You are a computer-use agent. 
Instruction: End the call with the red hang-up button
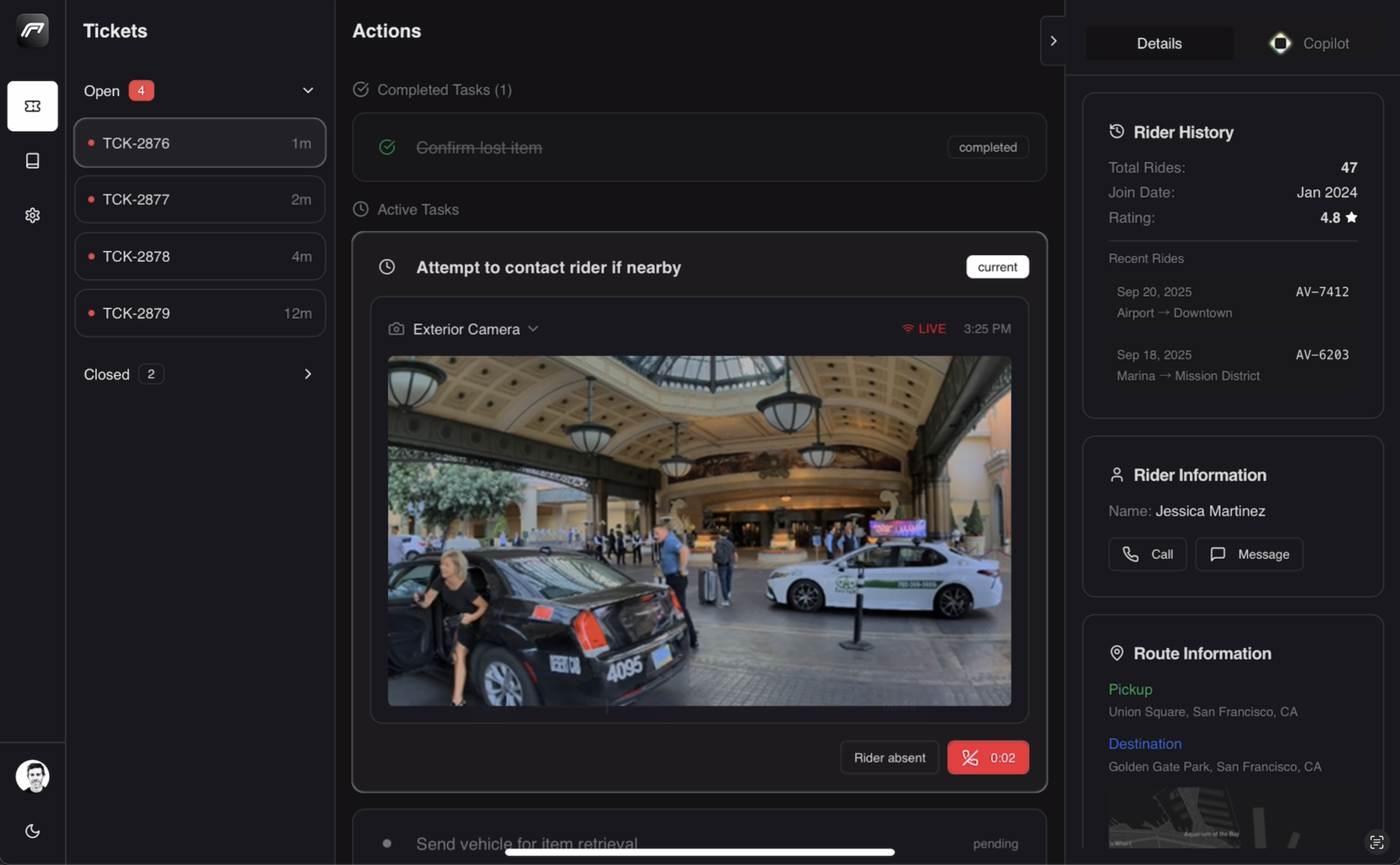[x=987, y=757]
